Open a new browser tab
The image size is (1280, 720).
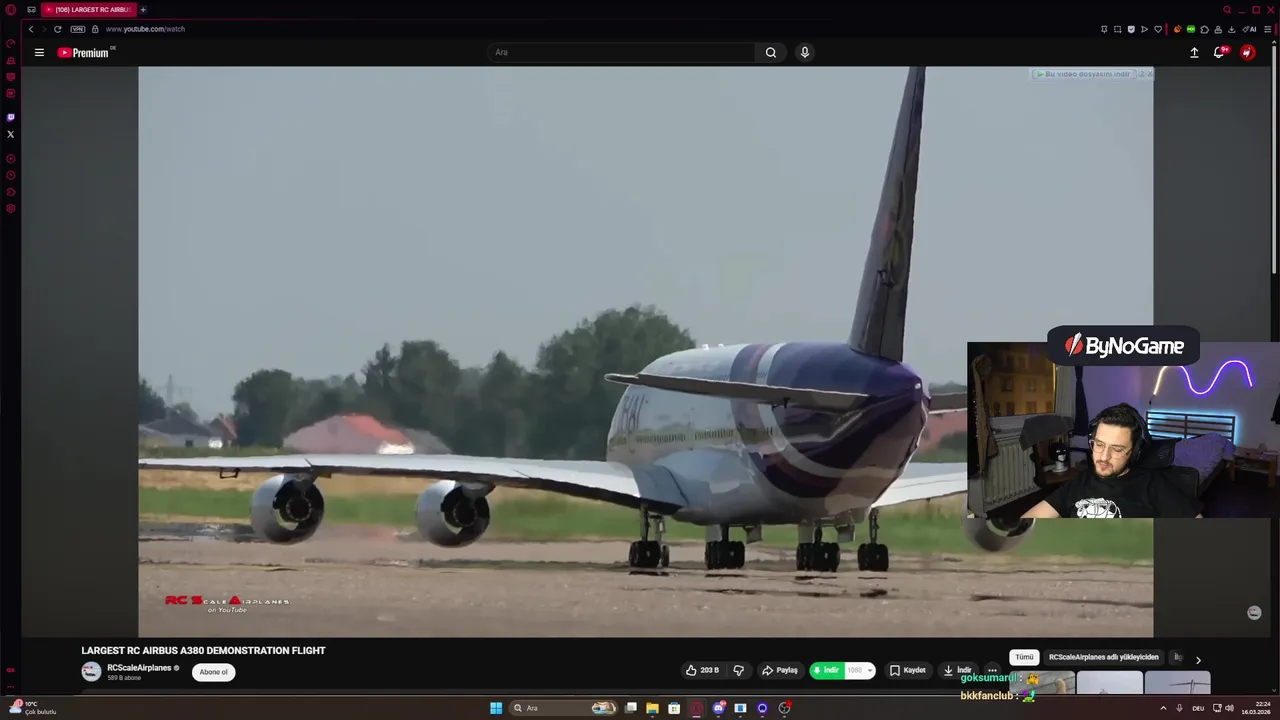point(143,10)
